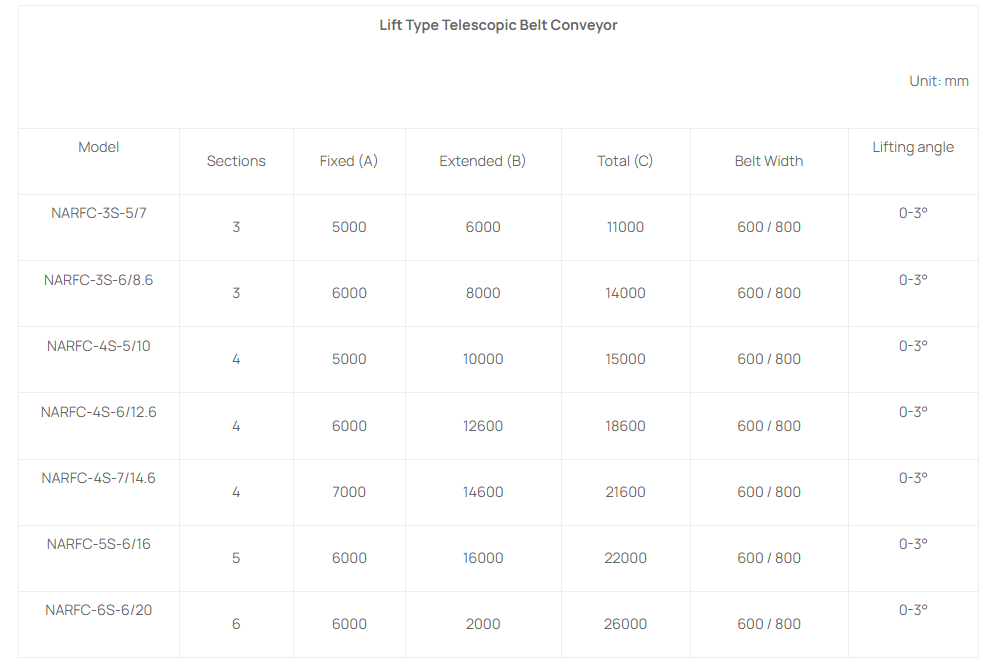Click the 12600 extended length value

pyautogui.click(x=483, y=426)
